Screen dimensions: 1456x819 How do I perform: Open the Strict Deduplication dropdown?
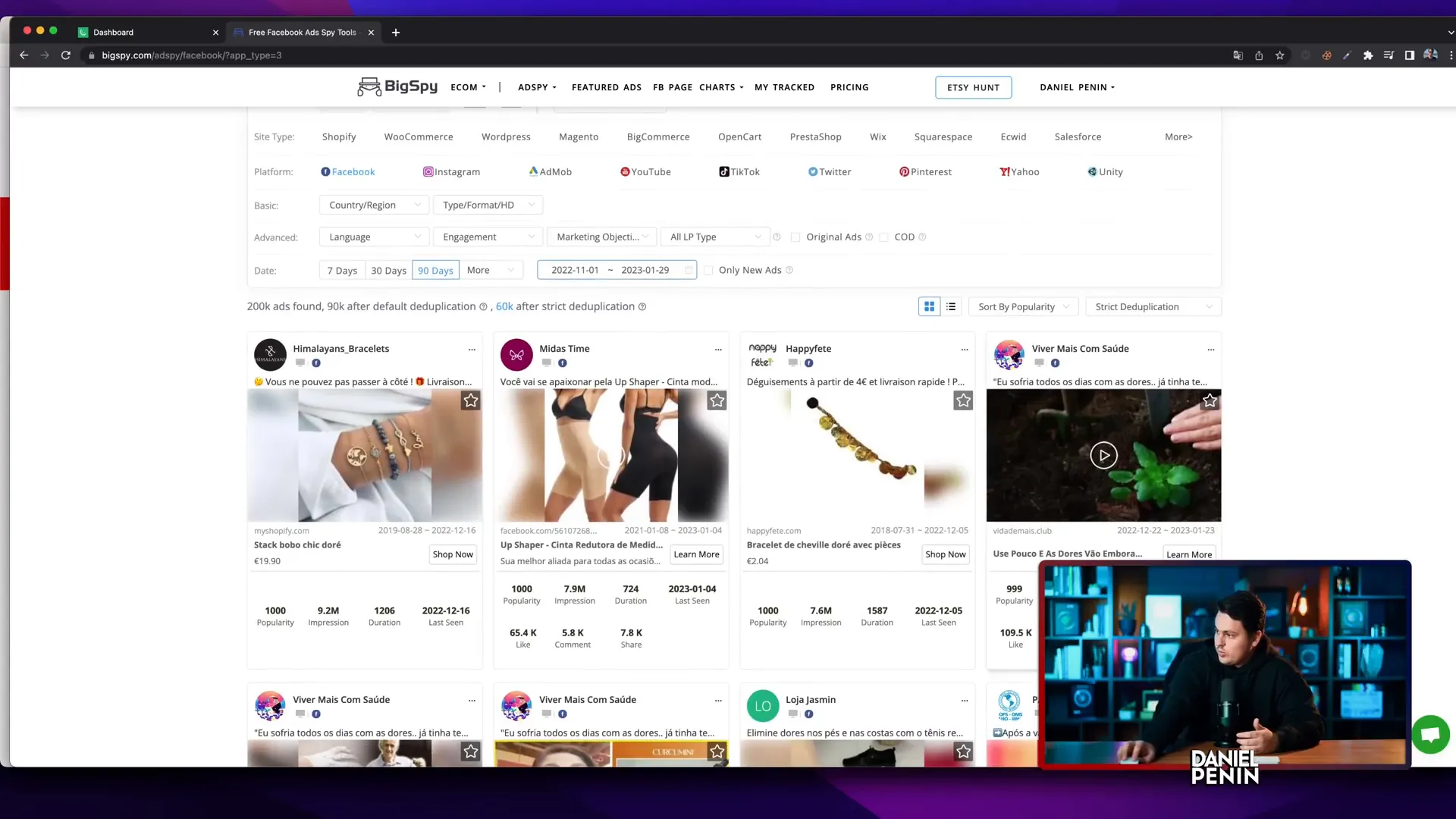[1153, 306]
